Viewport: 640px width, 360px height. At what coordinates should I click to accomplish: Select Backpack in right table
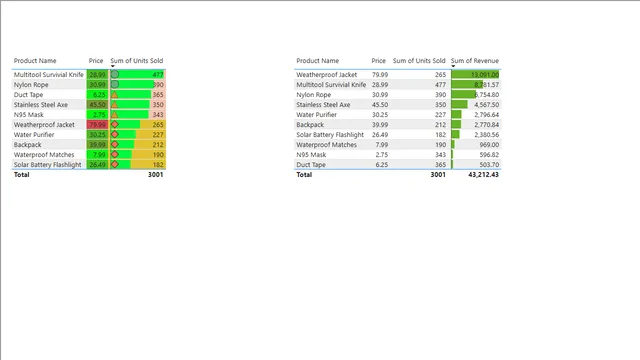tap(310, 124)
